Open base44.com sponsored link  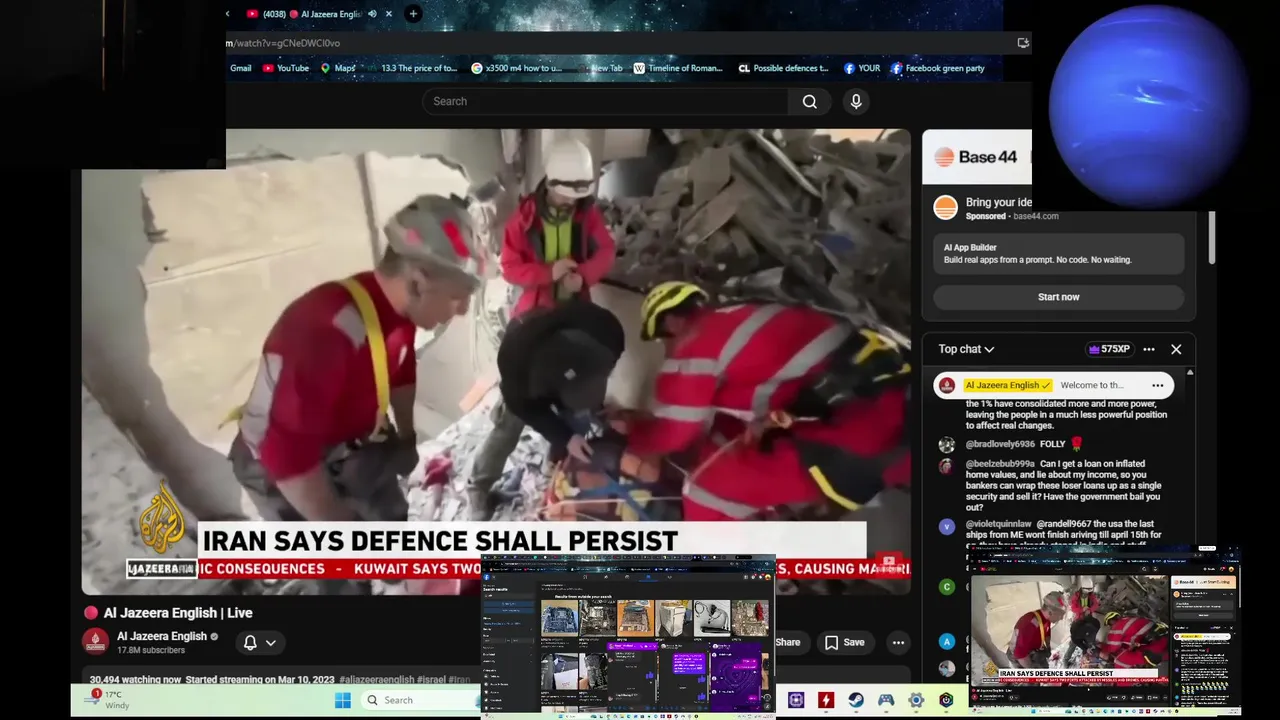click(x=1035, y=216)
